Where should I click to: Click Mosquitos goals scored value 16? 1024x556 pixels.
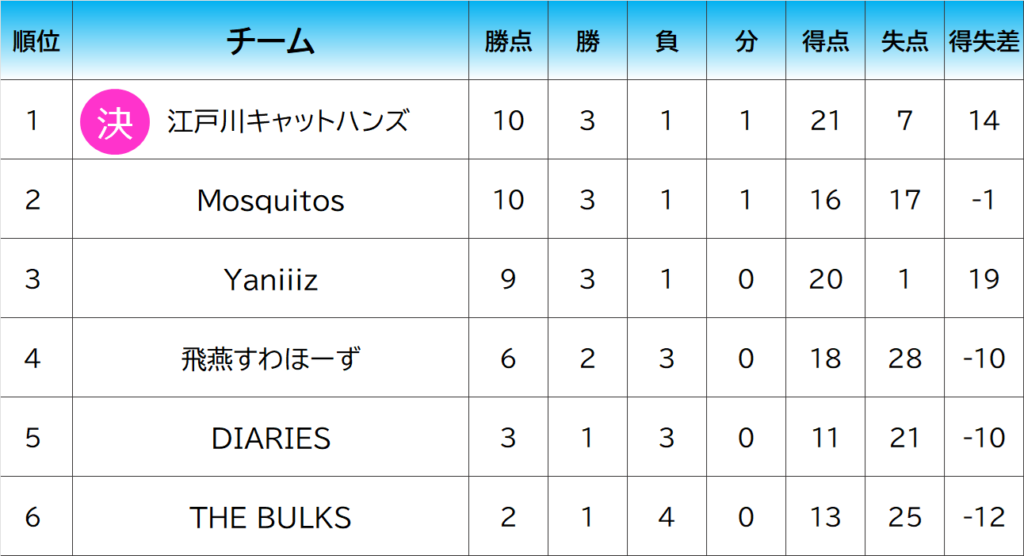[826, 200]
